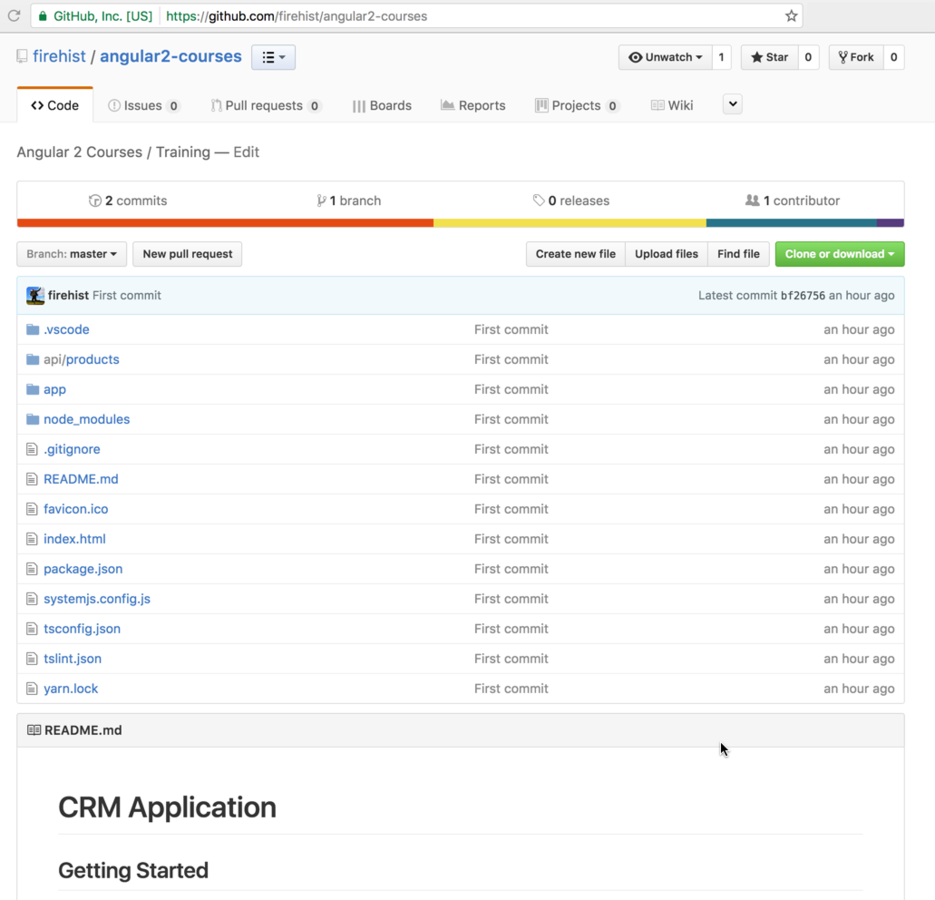Open the Boards tab
935x900 pixels.
(x=382, y=106)
